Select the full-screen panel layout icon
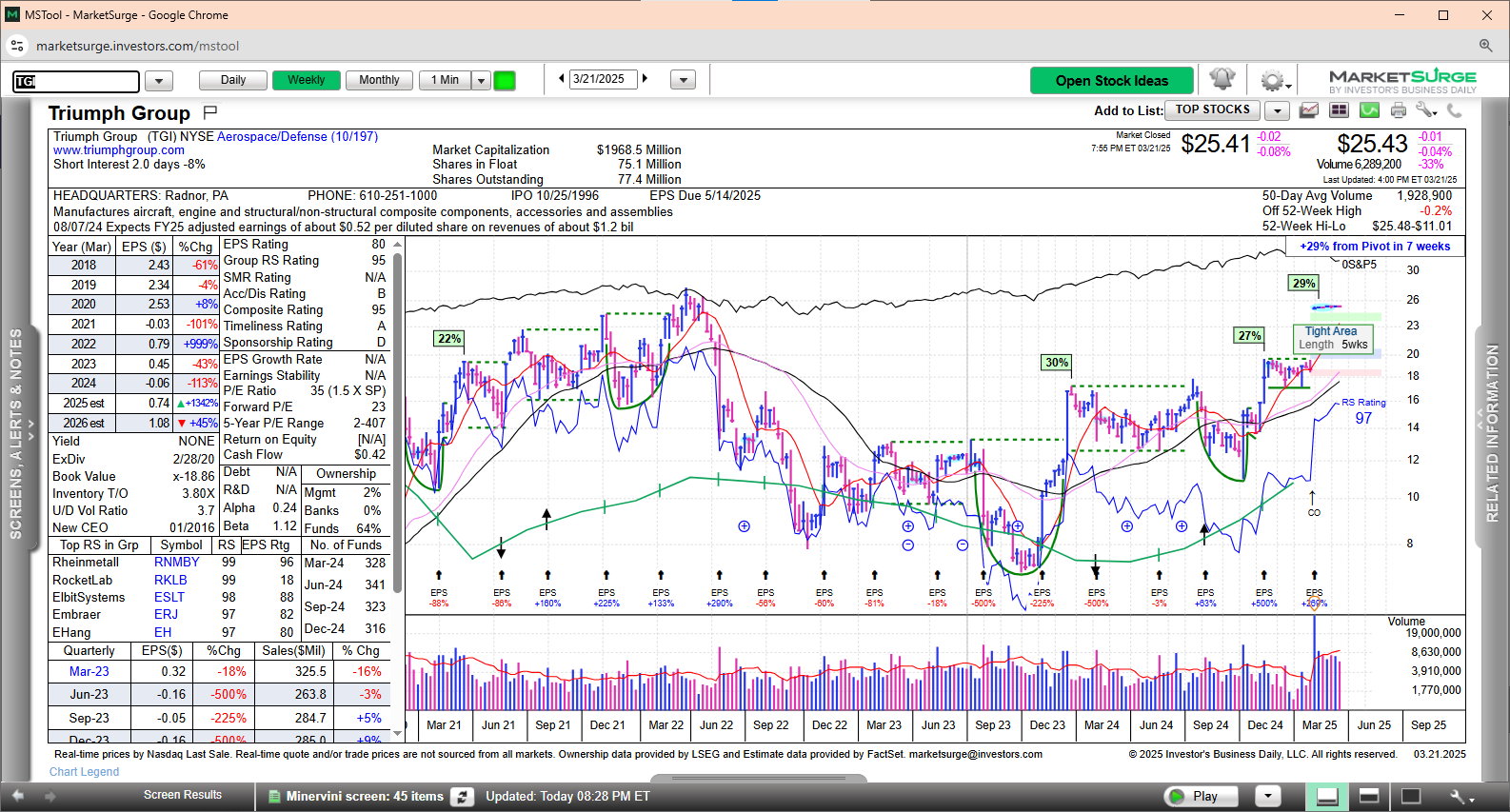The height and width of the screenshot is (812, 1510). pos(1411,797)
